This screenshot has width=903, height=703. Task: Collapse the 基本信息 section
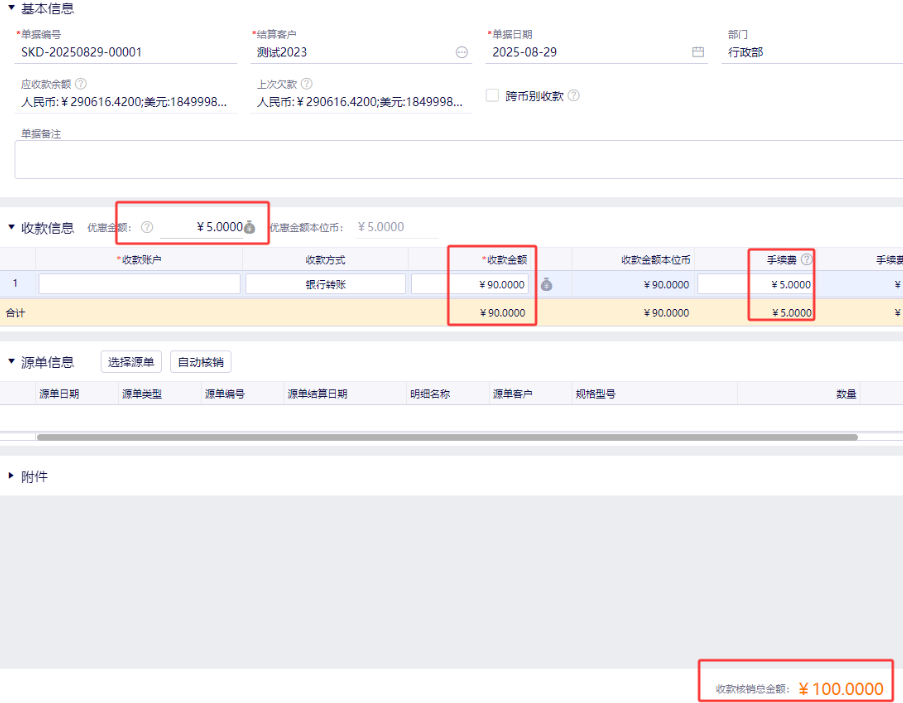(x=11, y=8)
